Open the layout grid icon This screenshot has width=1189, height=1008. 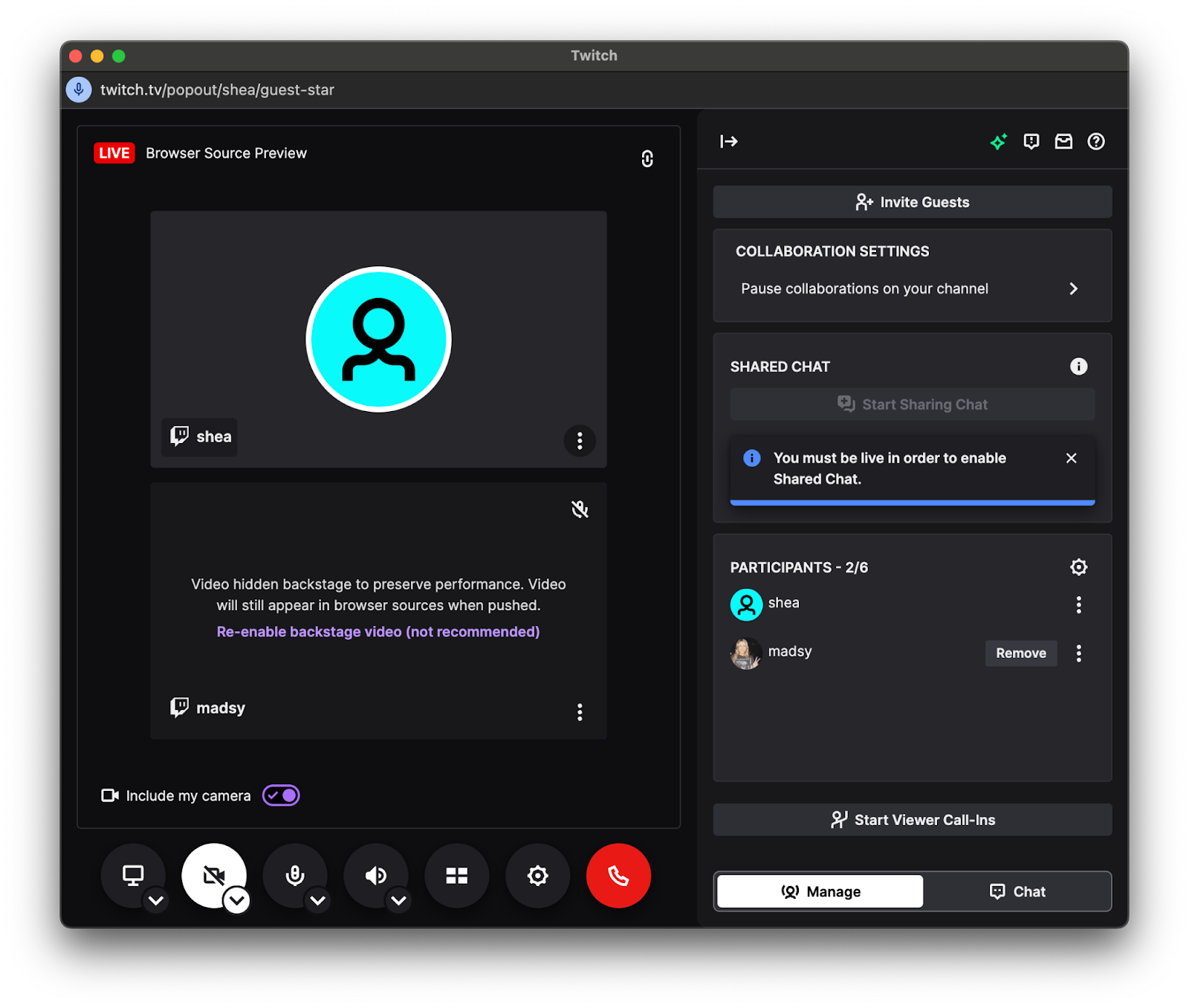pos(456,875)
